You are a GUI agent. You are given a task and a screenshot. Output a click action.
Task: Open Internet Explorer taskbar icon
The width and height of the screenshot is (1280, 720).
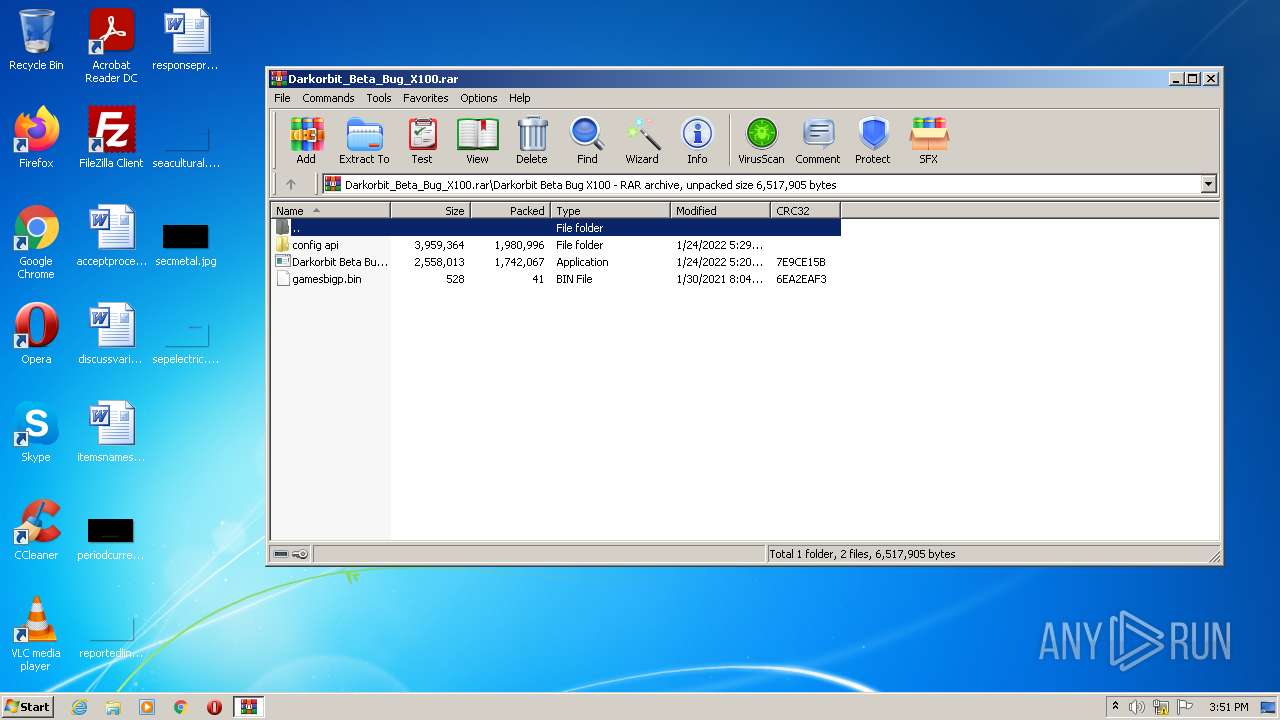coord(79,707)
